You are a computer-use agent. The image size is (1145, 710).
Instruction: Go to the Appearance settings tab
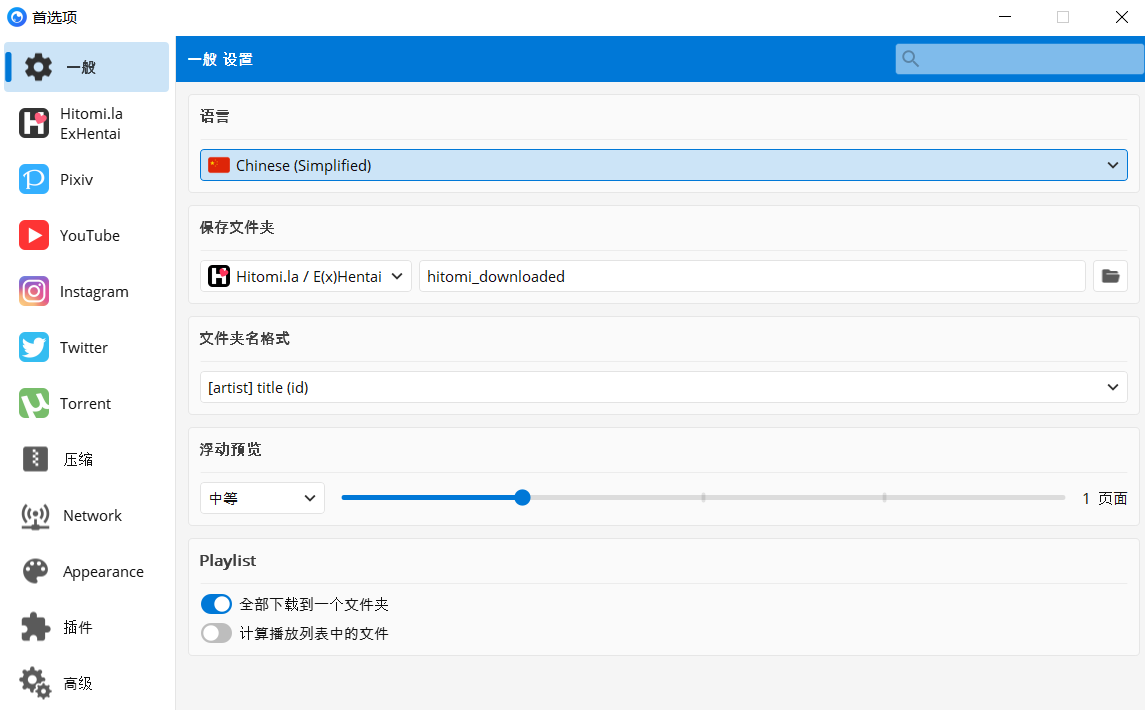click(x=86, y=571)
